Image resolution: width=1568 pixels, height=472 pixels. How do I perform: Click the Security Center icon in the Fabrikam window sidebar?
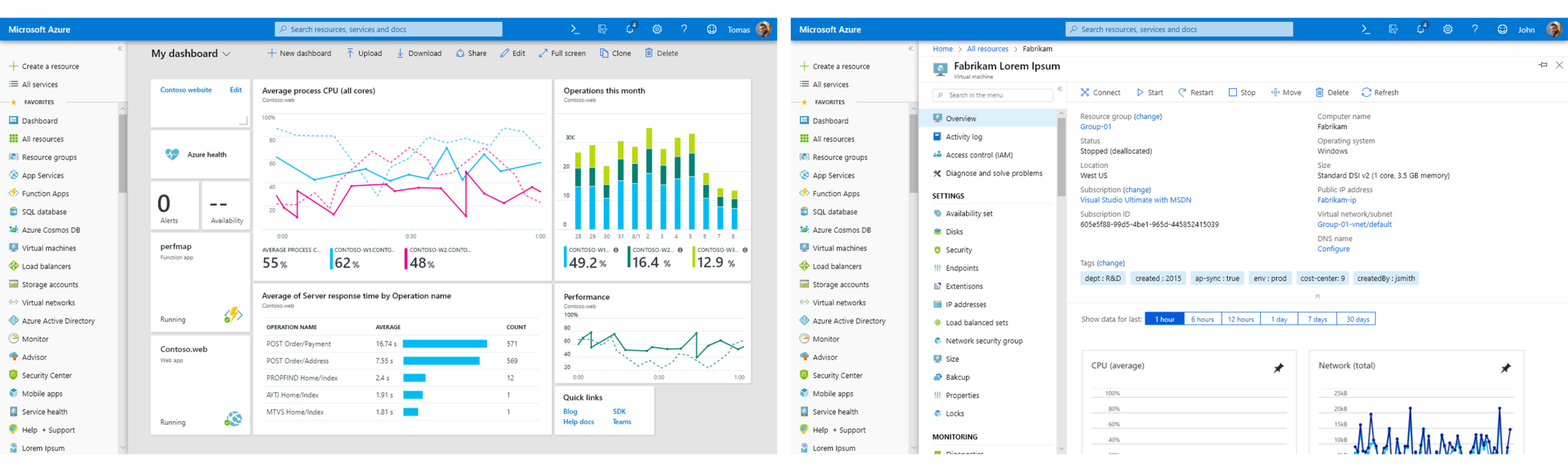tap(804, 375)
